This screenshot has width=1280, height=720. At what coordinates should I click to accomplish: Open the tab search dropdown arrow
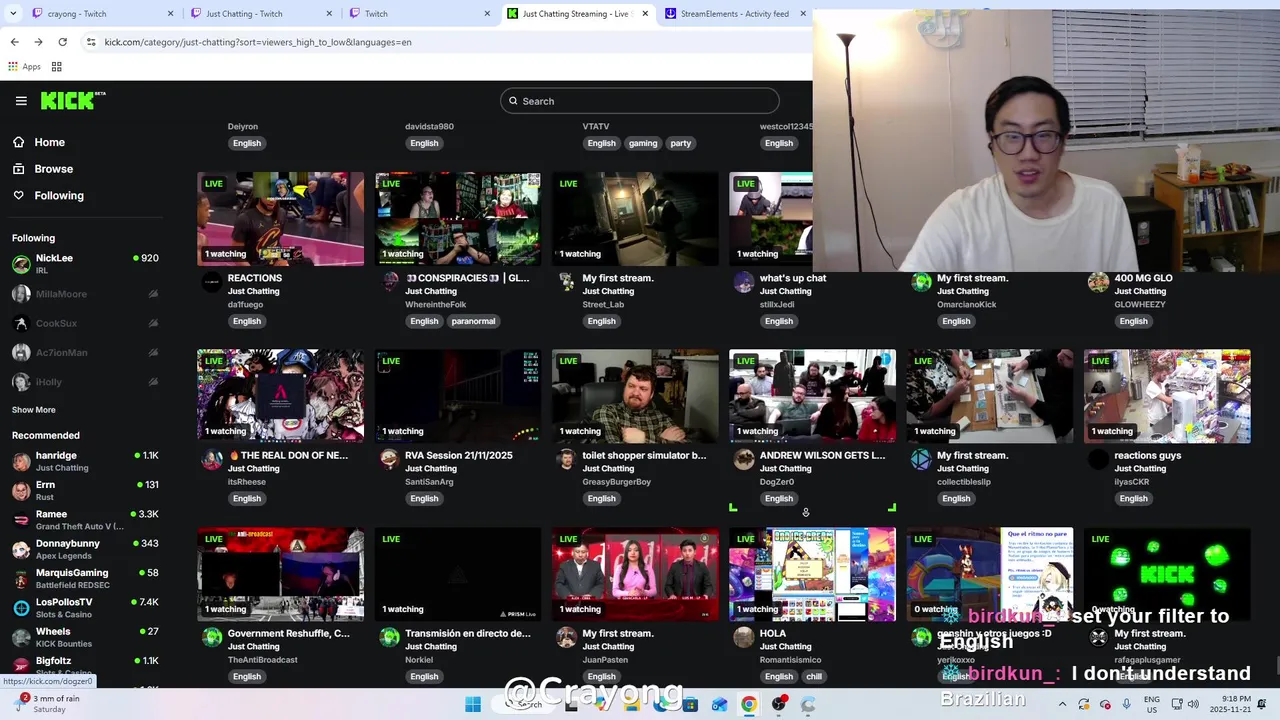click(x=14, y=14)
